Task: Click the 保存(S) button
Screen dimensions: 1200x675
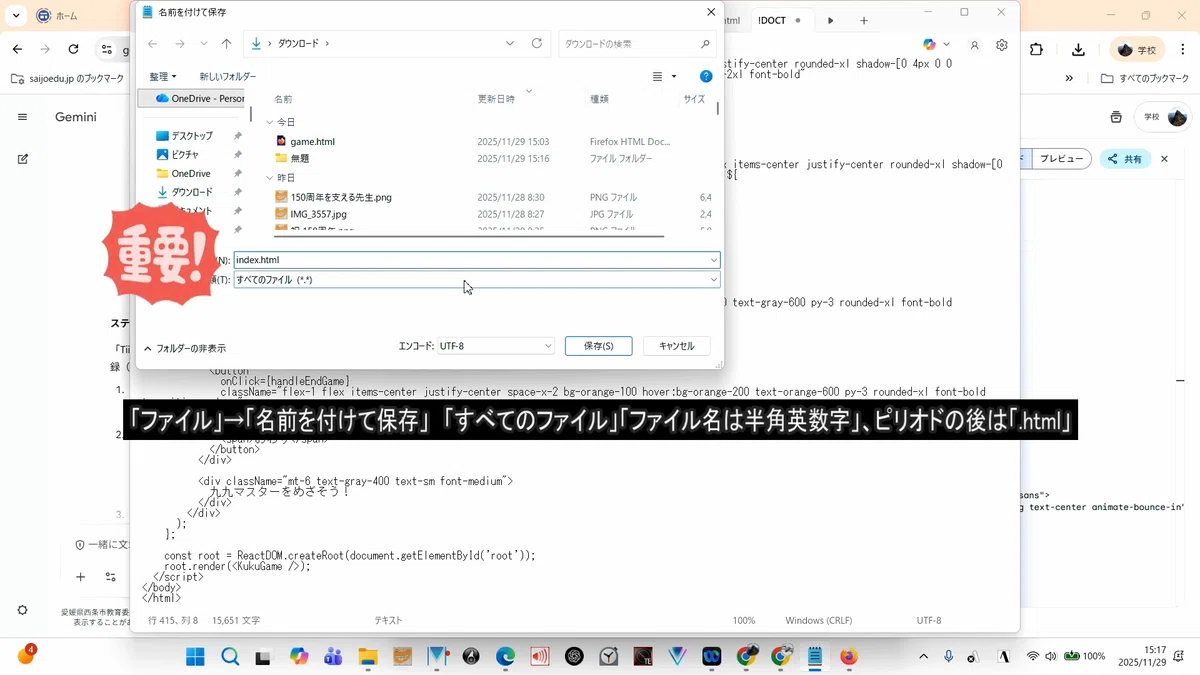Action: pyautogui.click(x=598, y=346)
